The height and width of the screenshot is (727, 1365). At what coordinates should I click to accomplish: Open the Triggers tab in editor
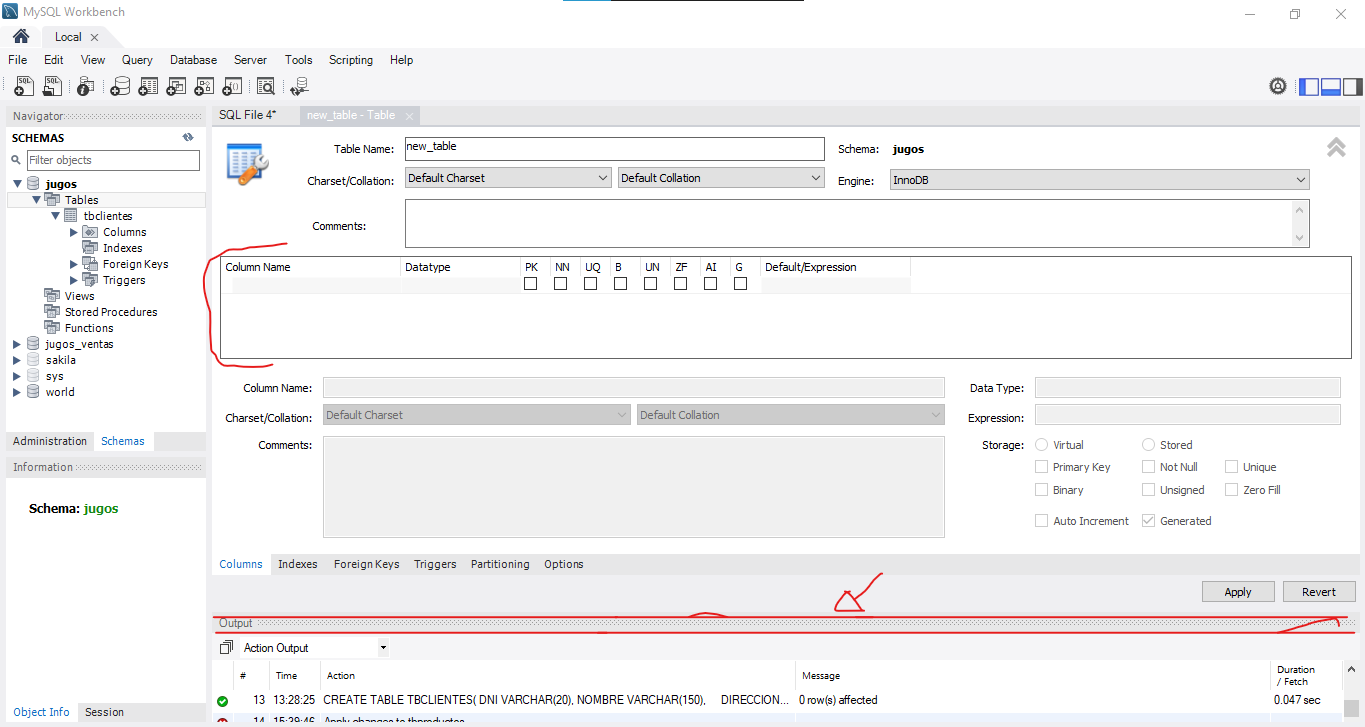pos(435,564)
